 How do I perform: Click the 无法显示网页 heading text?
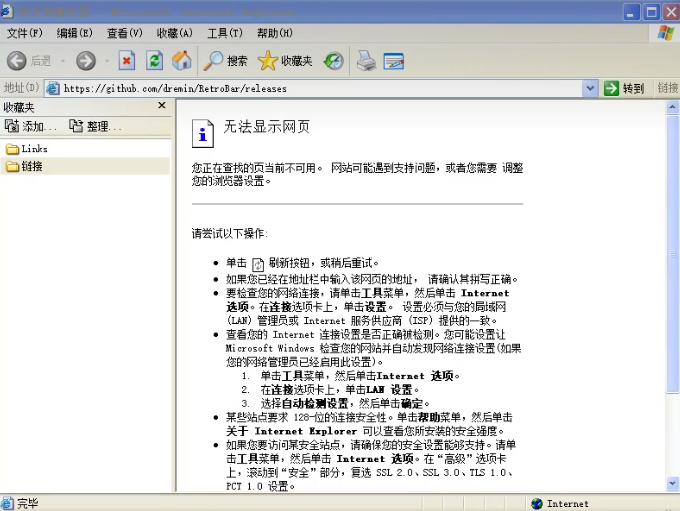[267, 127]
